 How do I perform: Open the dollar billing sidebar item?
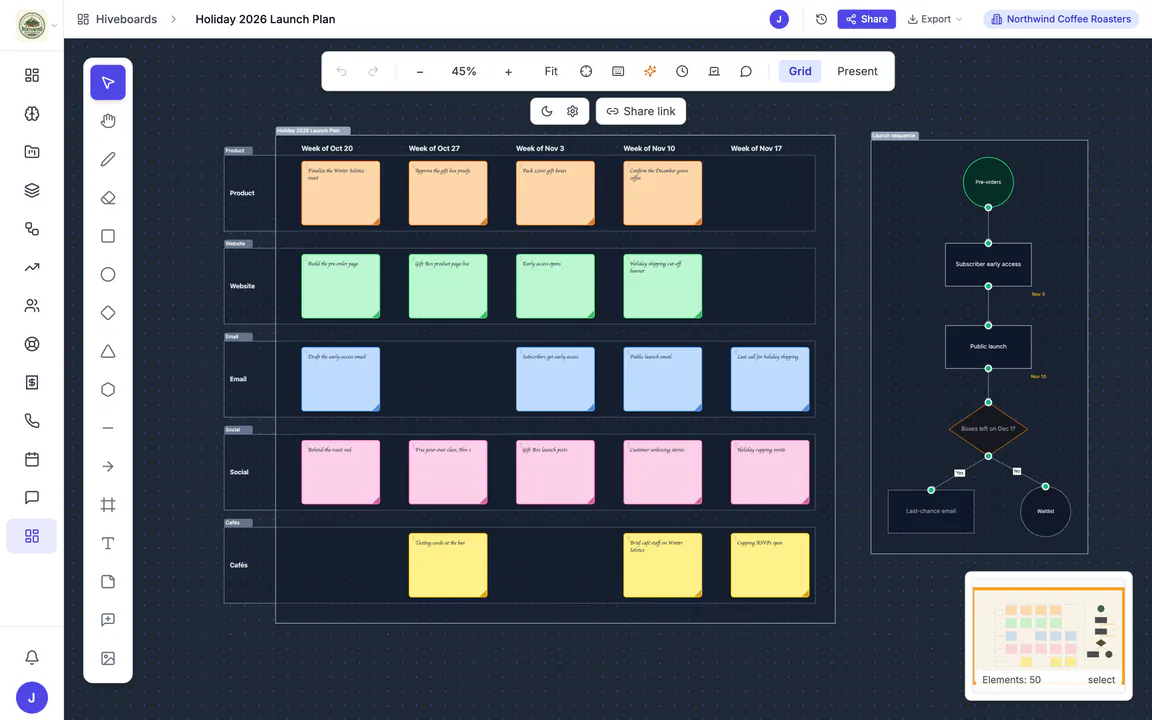(32, 383)
